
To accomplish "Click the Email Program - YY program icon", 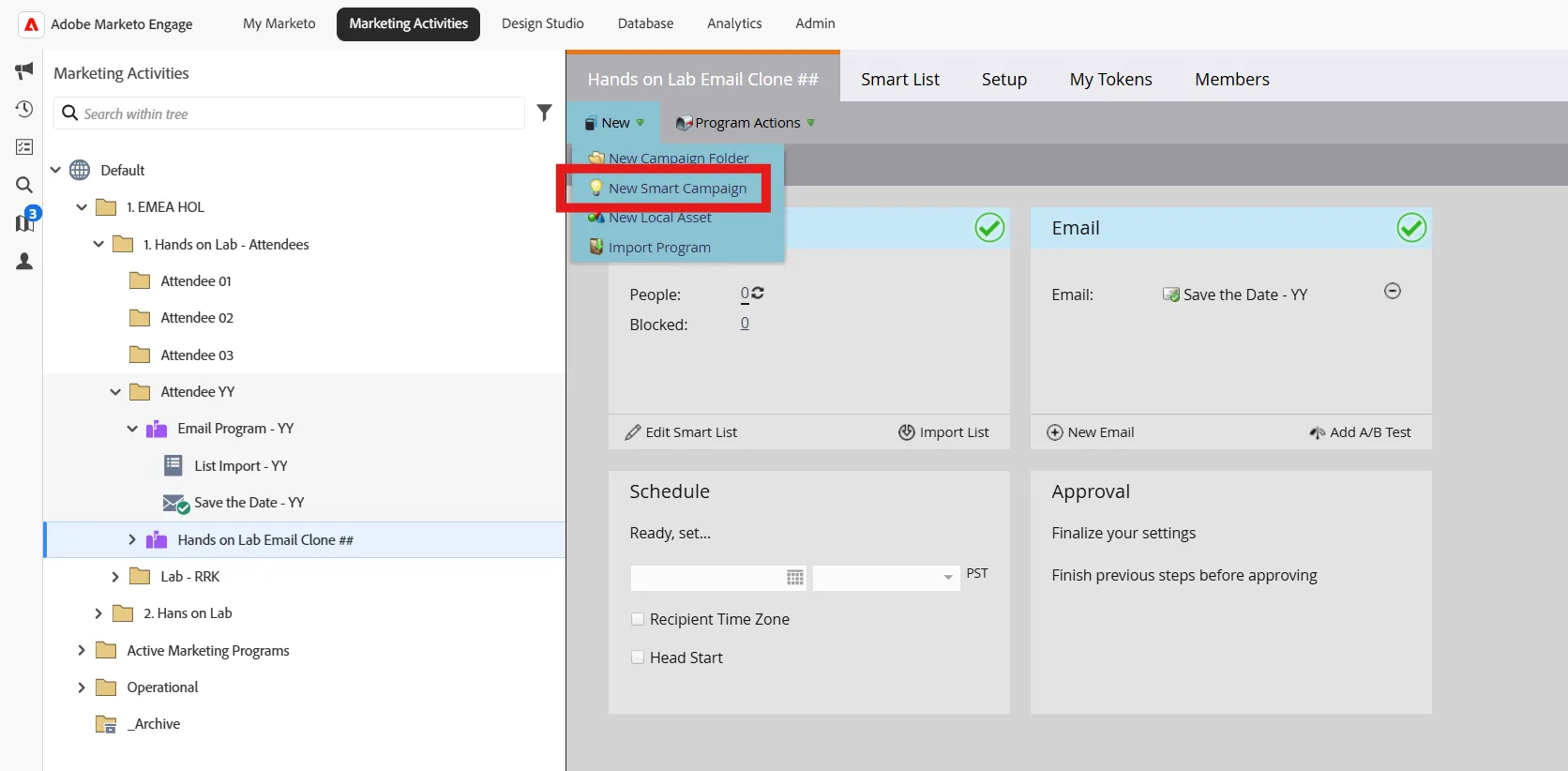I will [x=157, y=429].
